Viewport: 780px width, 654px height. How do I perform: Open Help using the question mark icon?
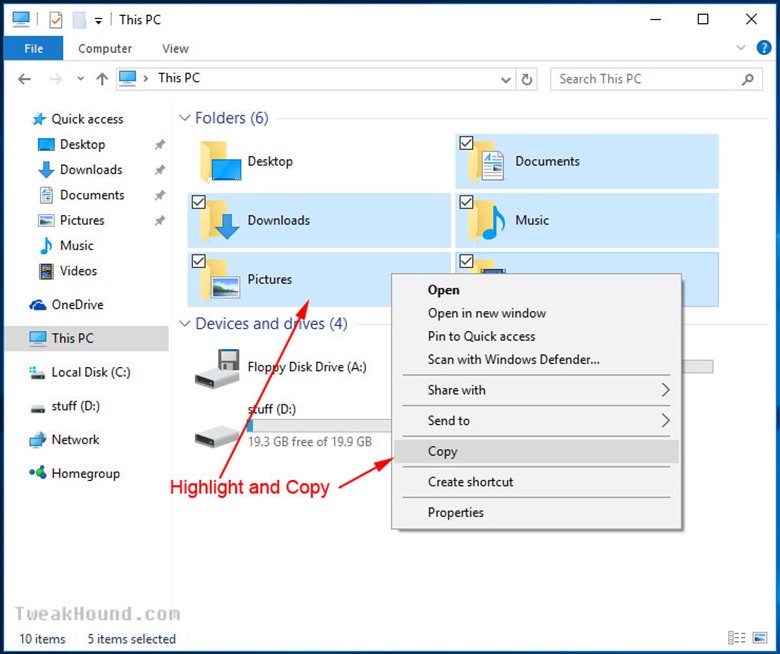click(764, 48)
